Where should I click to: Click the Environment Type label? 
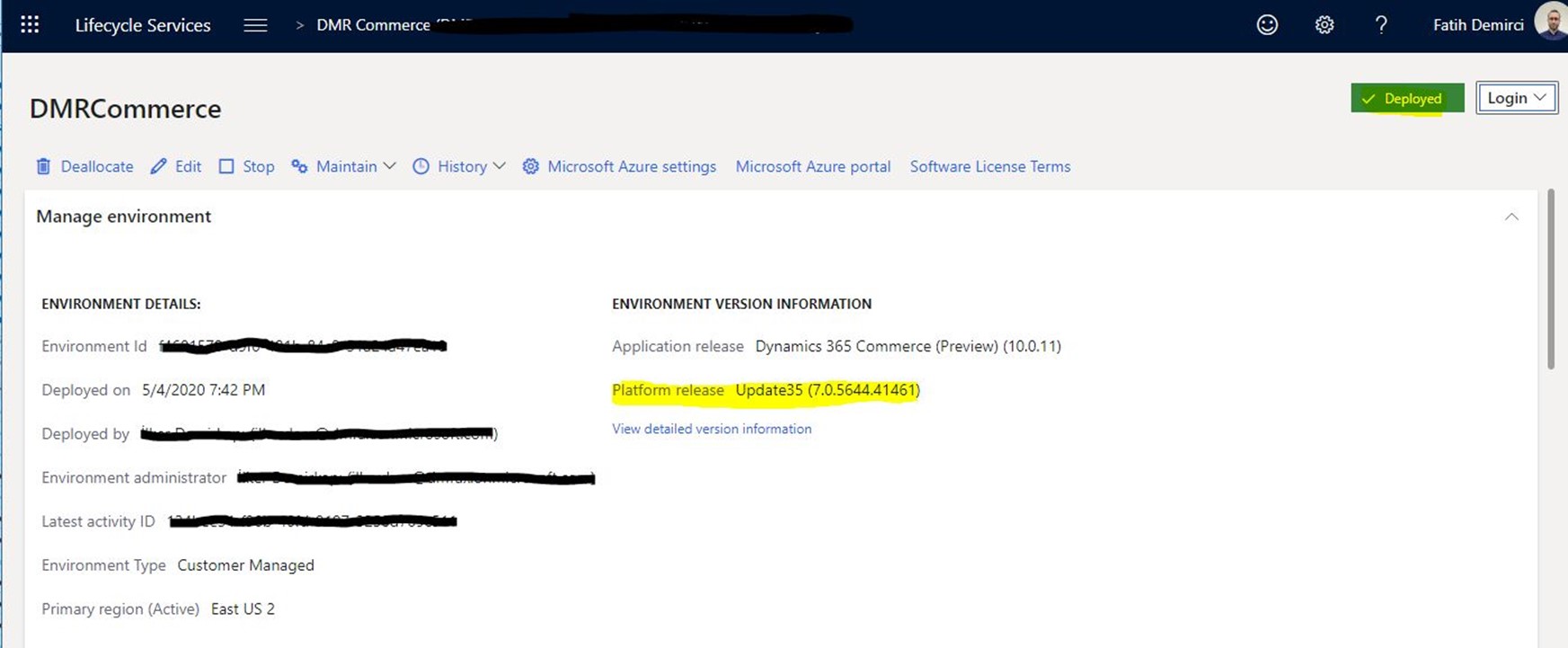(103, 565)
